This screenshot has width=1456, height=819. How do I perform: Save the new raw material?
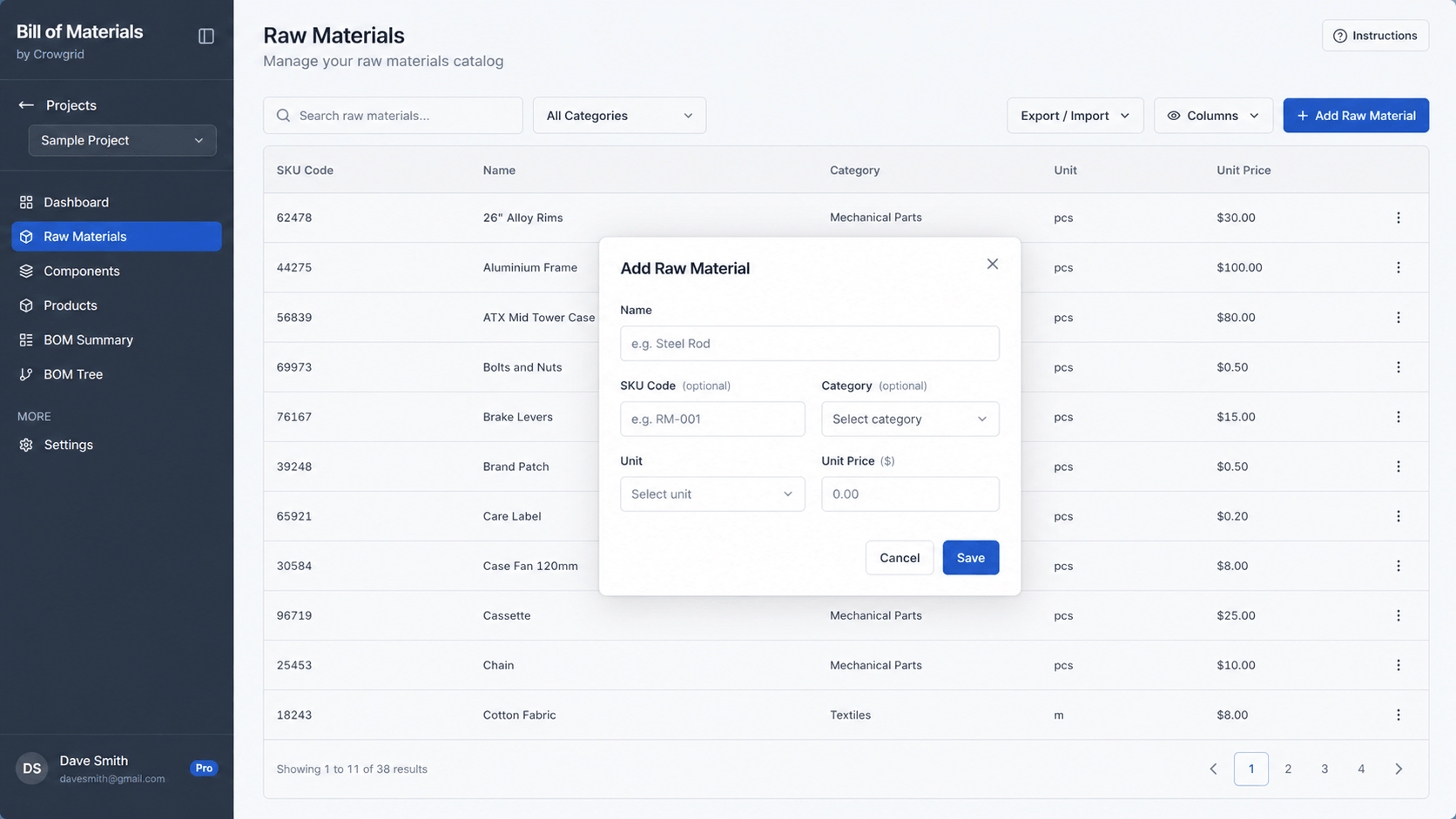[971, 558]
